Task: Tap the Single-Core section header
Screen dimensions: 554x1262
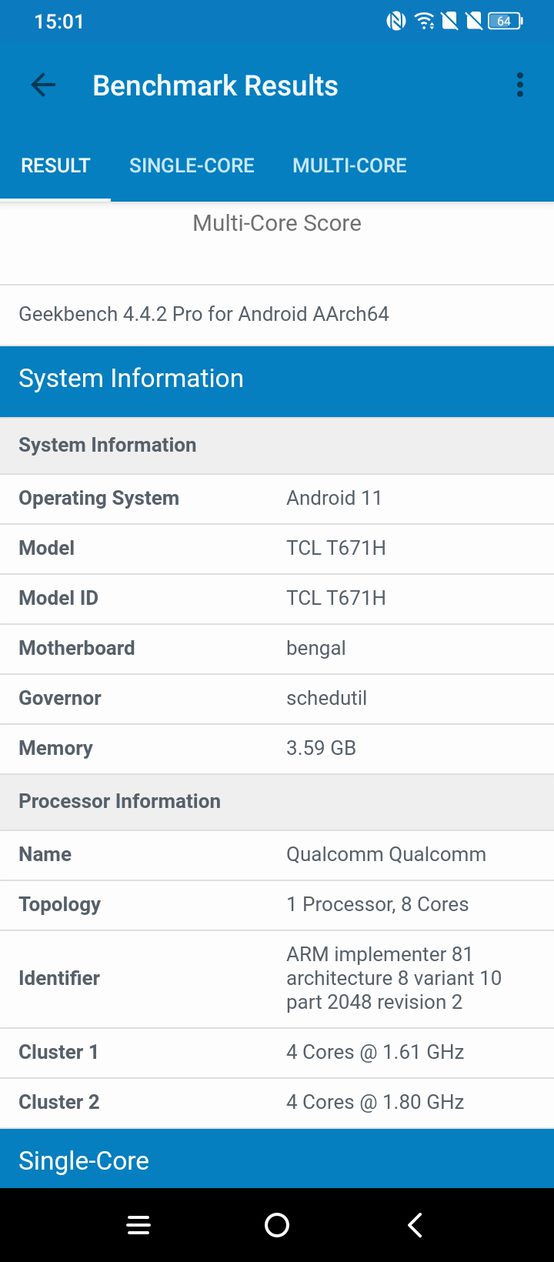Action: coord(277,1160)
